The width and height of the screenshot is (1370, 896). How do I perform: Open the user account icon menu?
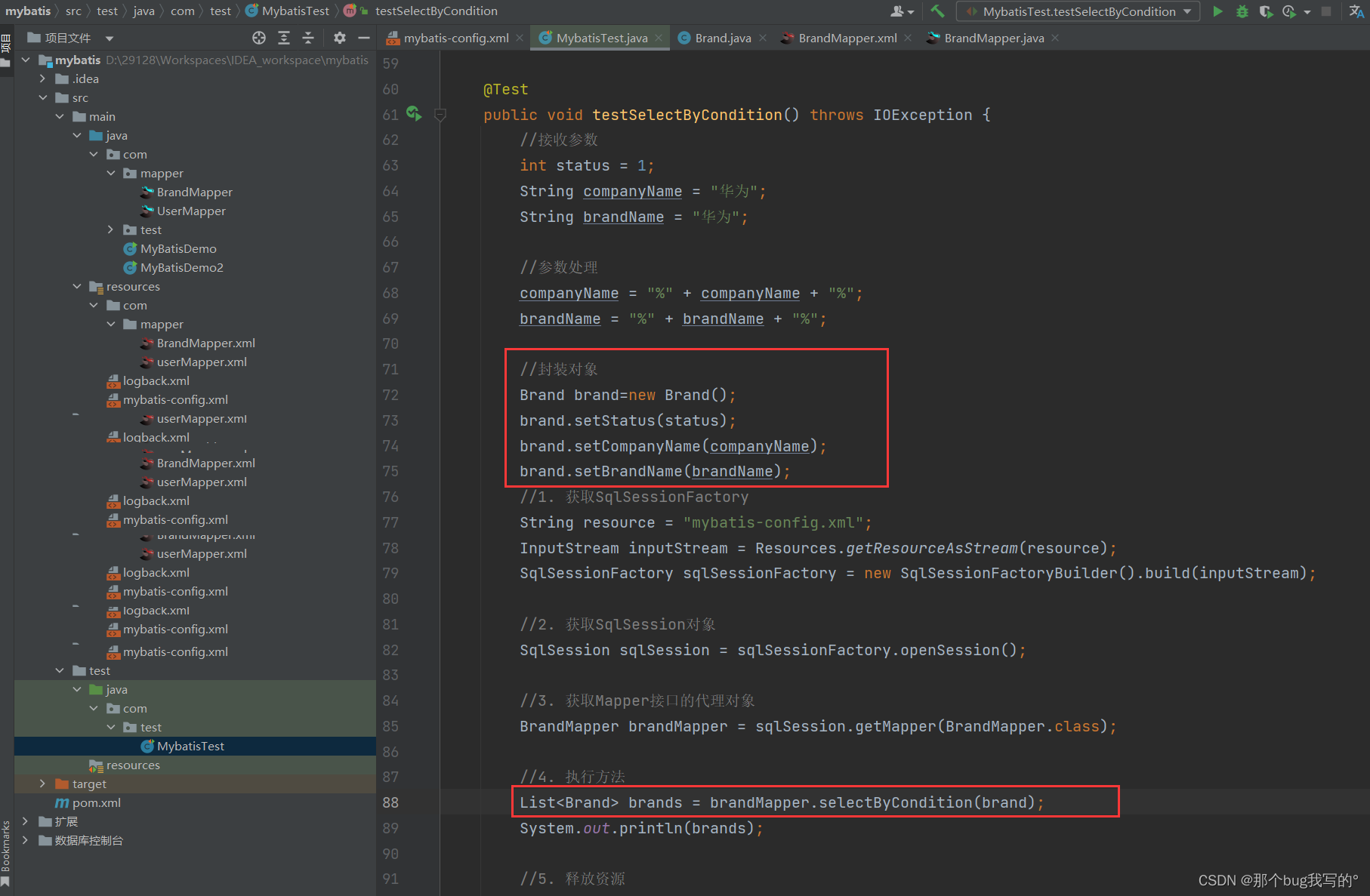pyautogui.click(x=902, y=11)
